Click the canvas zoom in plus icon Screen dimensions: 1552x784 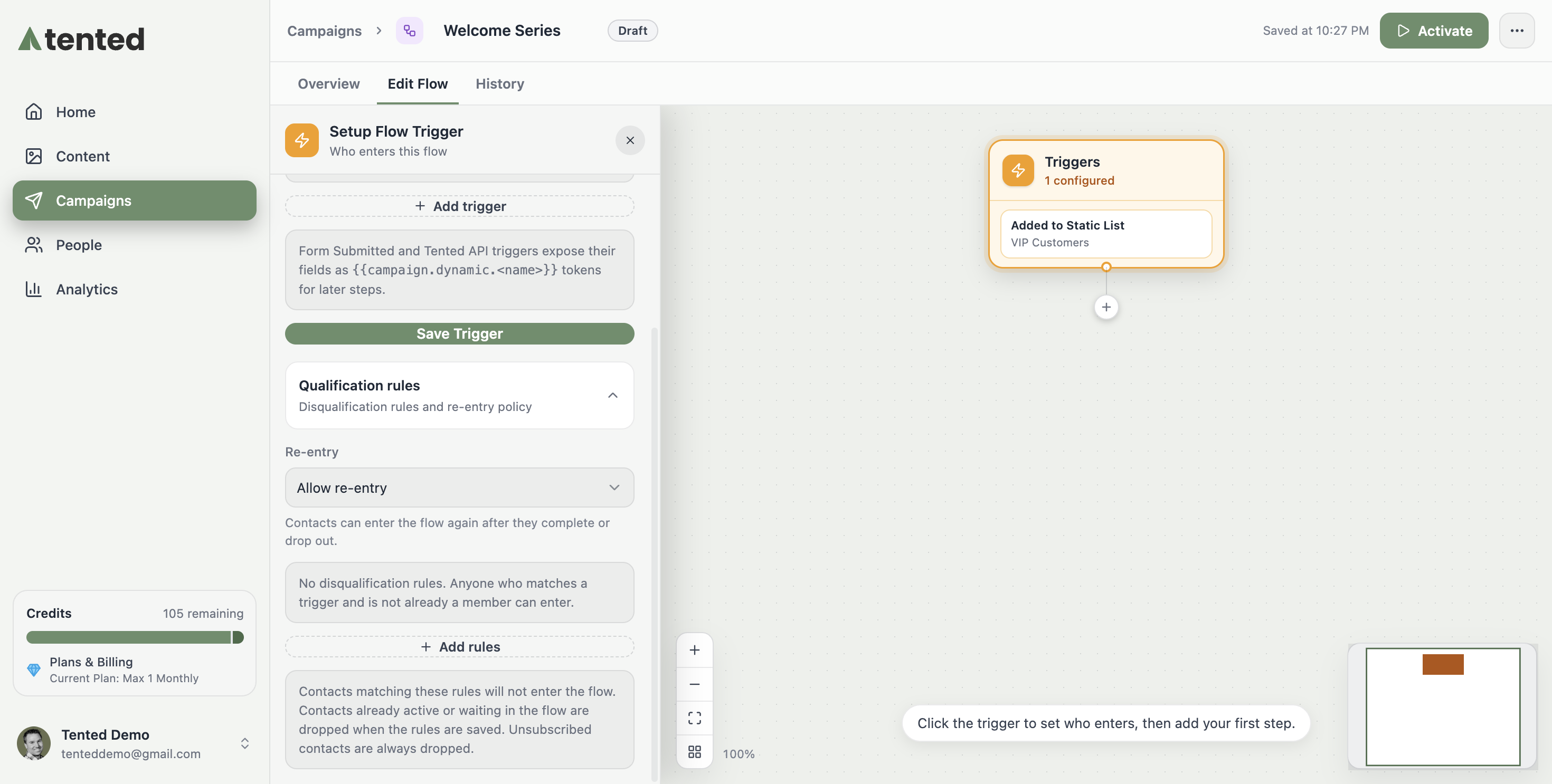tap(694, 651)
